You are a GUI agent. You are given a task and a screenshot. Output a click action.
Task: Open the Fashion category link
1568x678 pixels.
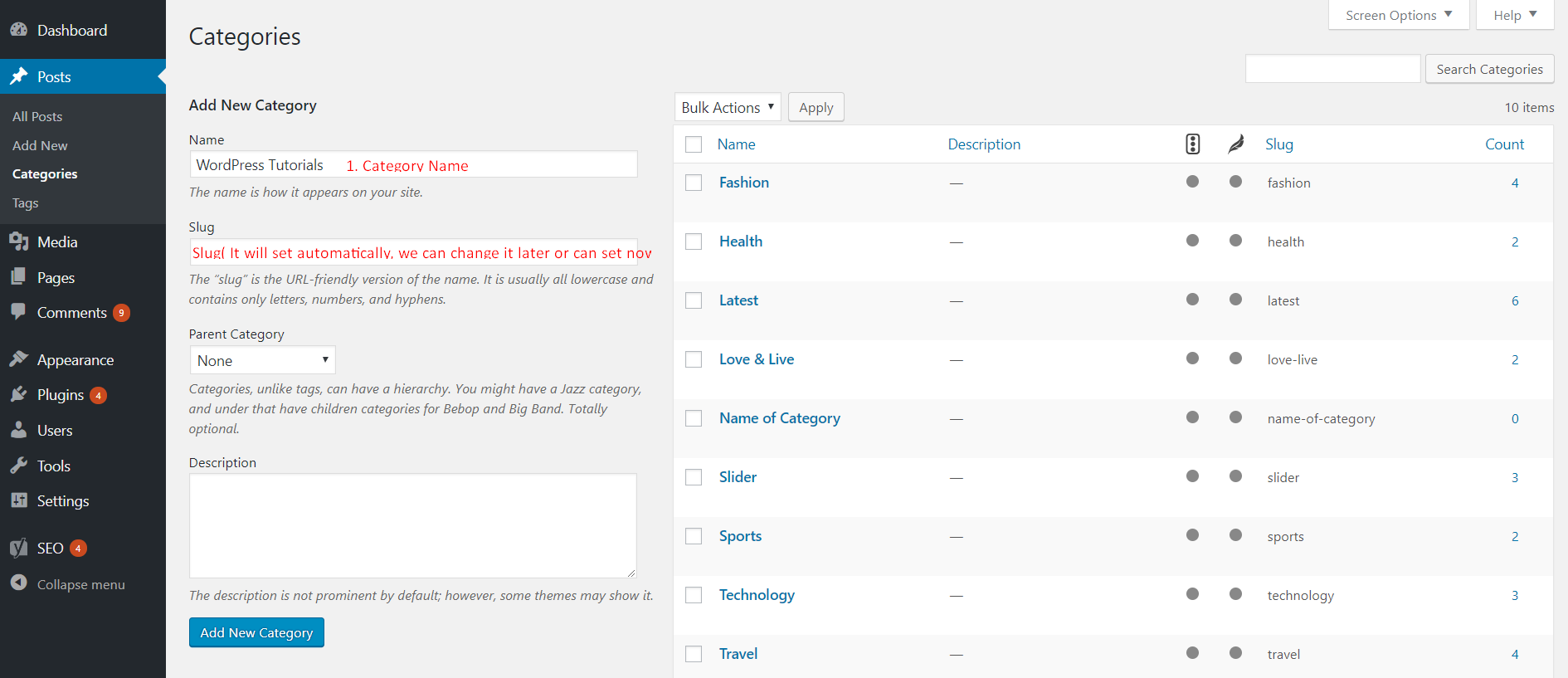click(744, 182)
